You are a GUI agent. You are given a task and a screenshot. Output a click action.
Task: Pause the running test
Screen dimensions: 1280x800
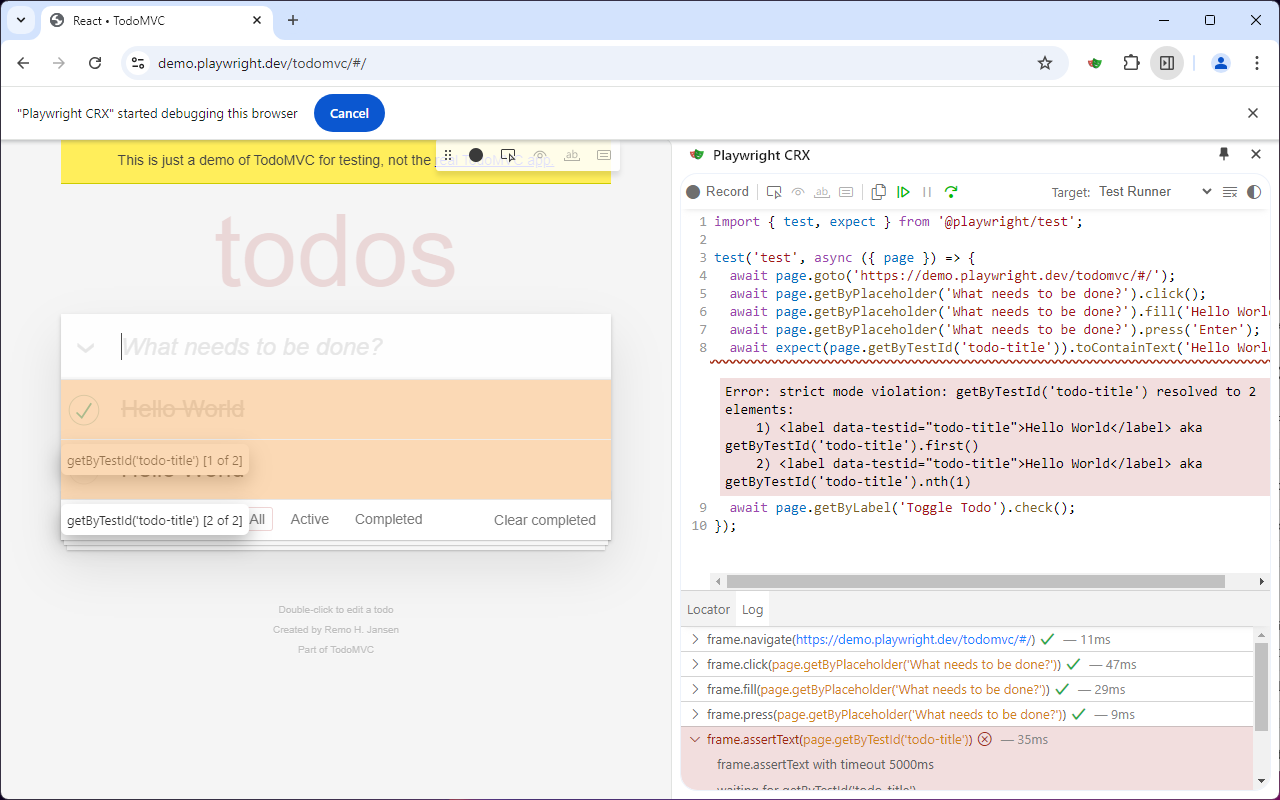(927, 192)
